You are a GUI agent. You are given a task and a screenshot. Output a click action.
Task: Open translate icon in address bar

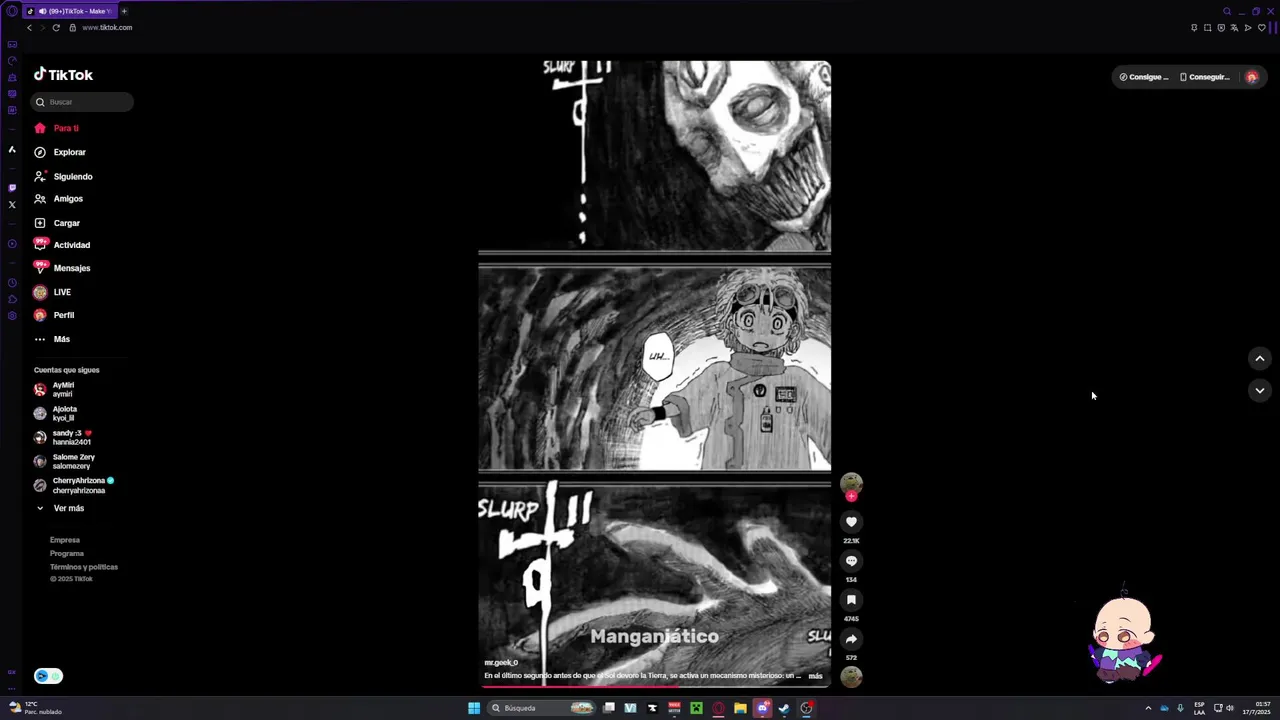point(1234,28)
